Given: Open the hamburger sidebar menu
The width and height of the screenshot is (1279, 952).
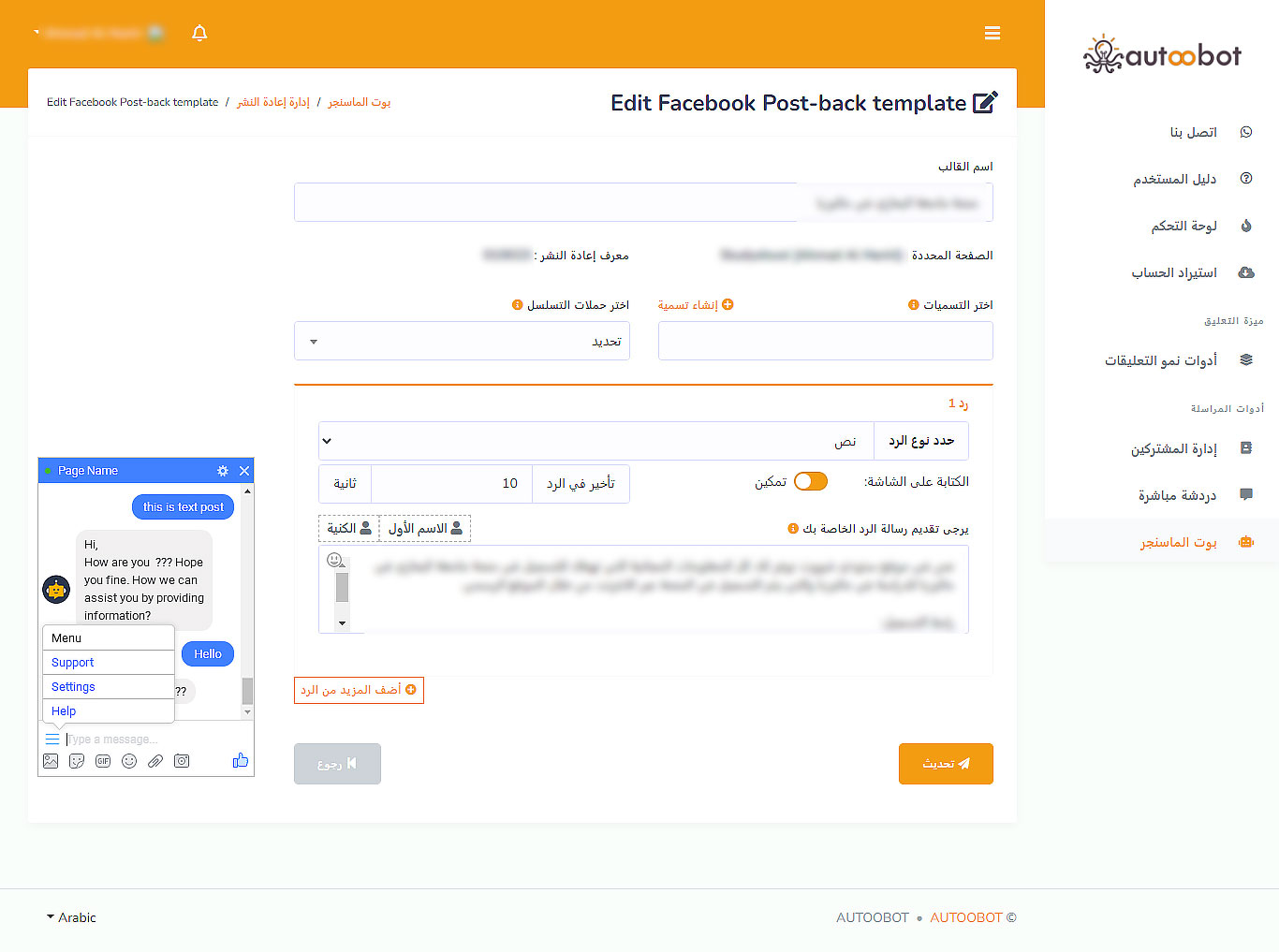Looking at the screenshot, I should (992, 34).
